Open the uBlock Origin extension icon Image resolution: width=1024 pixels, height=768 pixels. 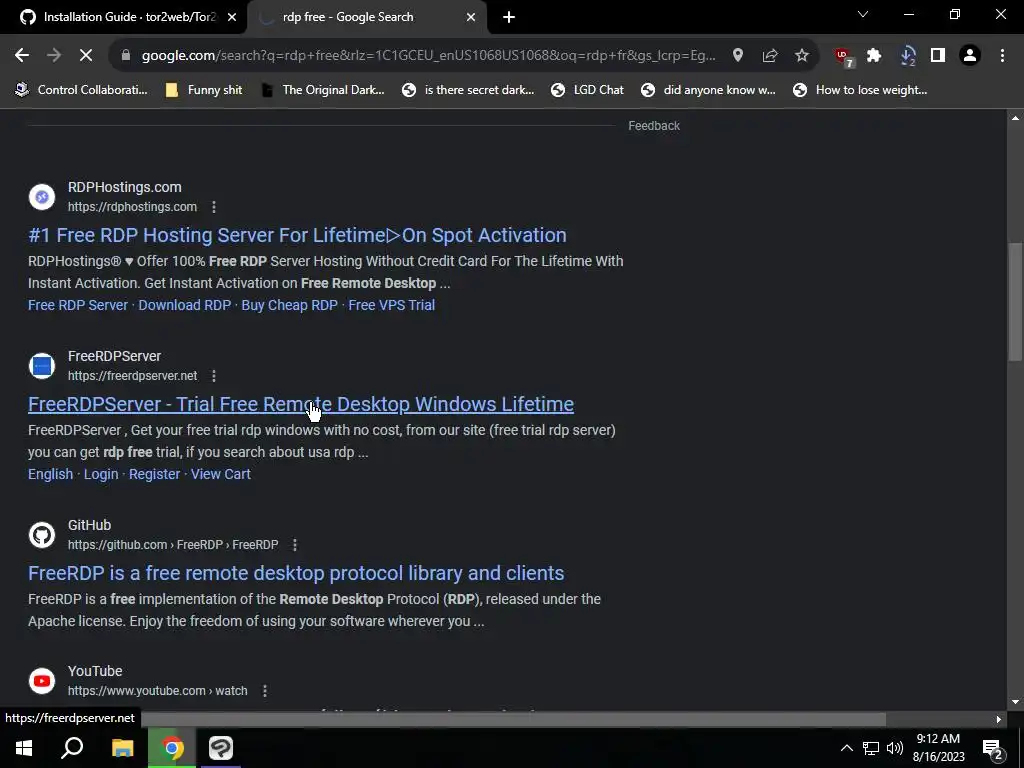pos(844,56)
